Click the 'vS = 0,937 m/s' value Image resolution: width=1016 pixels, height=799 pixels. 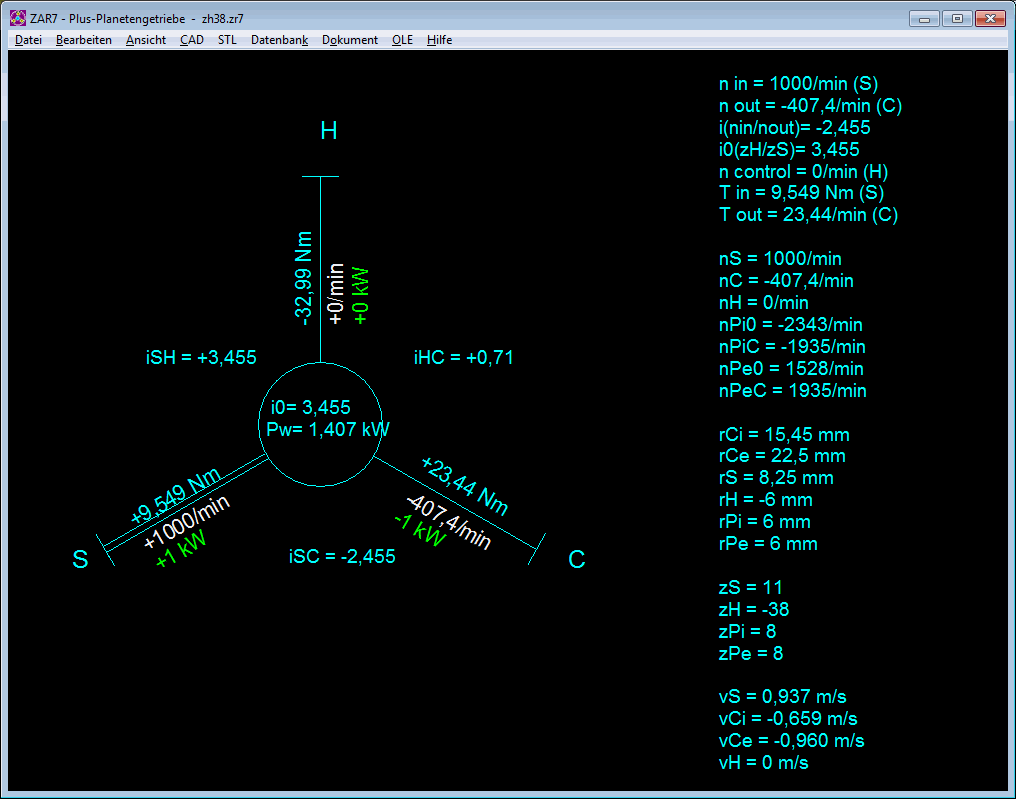click(783, 697)
